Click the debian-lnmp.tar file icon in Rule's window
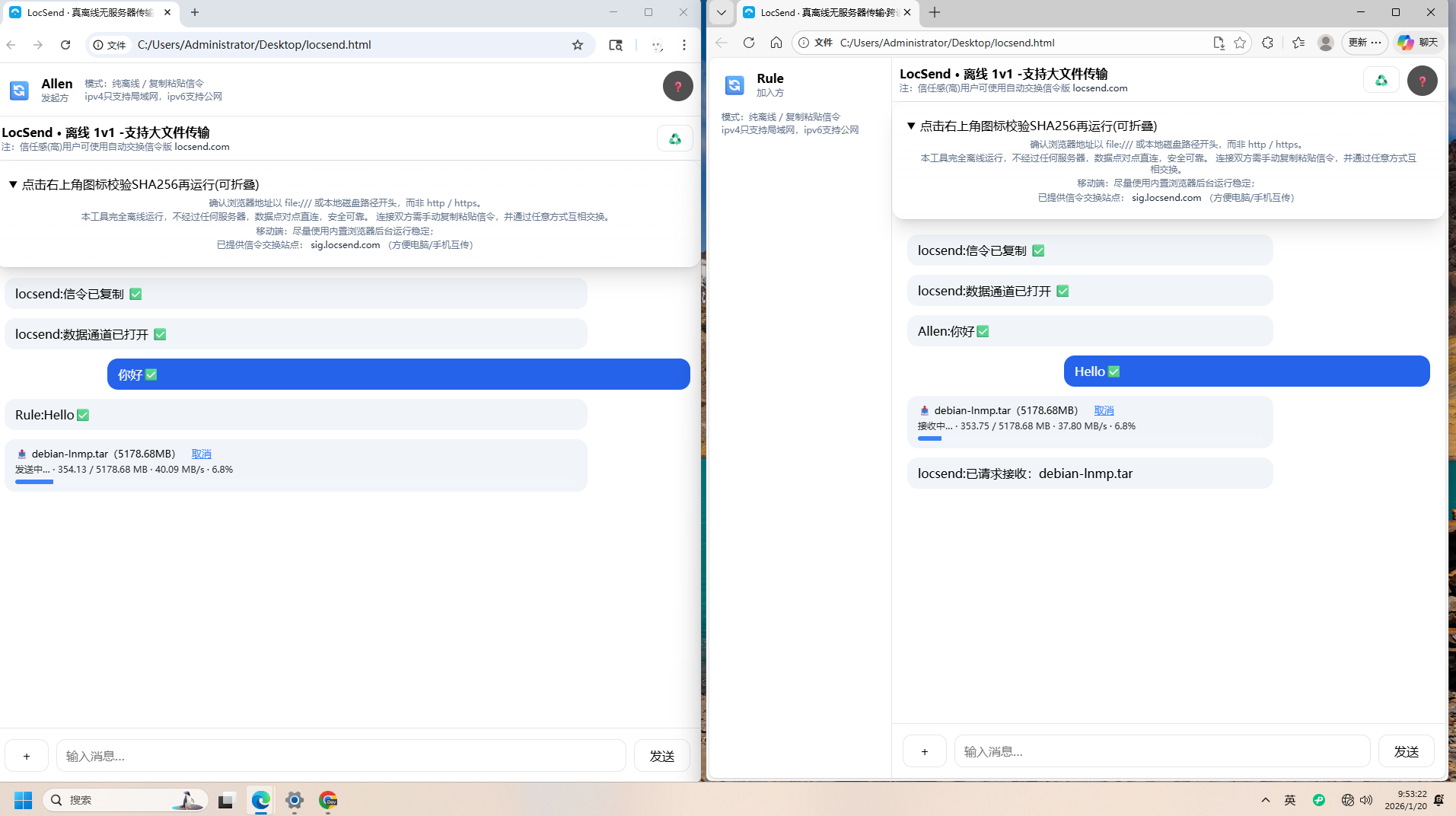 click(924, 410)
